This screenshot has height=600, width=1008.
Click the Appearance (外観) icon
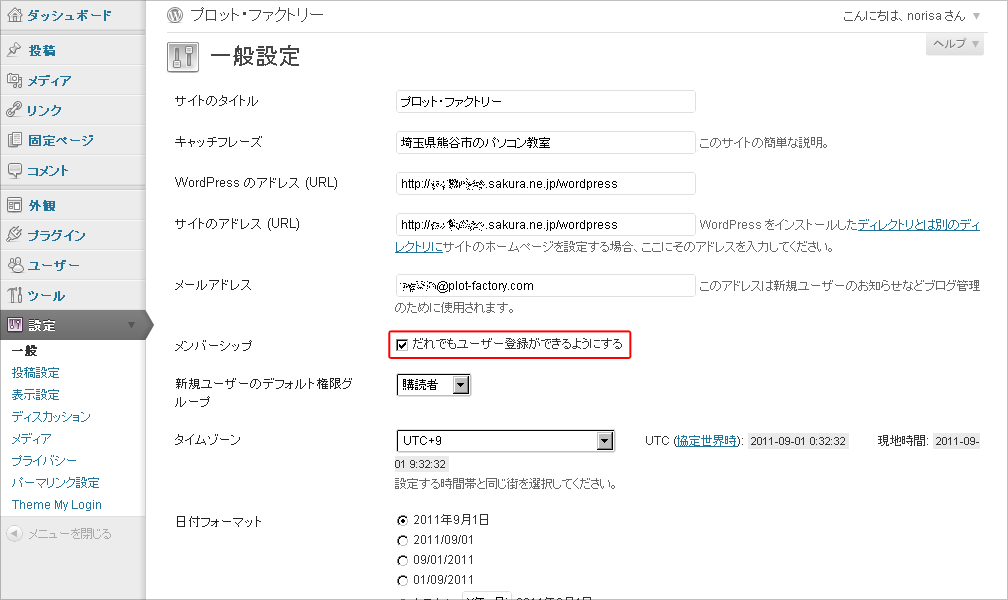[14, 205]
